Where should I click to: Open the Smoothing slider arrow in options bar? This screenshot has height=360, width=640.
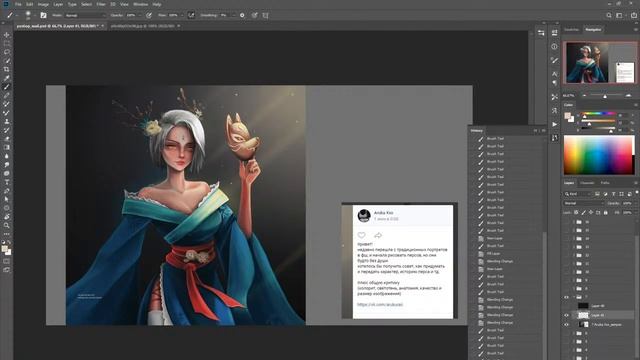pyautogui.click(x=233, y=15)
